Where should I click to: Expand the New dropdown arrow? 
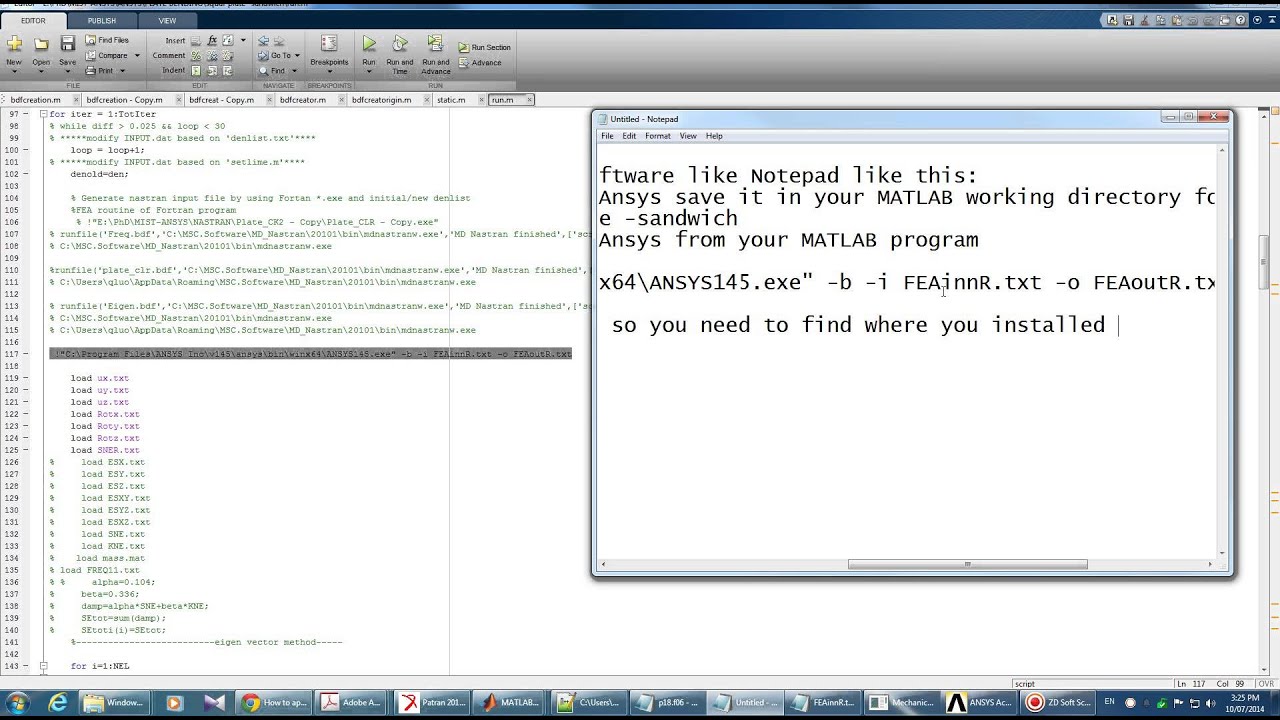pyautogui.click(x=14, y=71)
